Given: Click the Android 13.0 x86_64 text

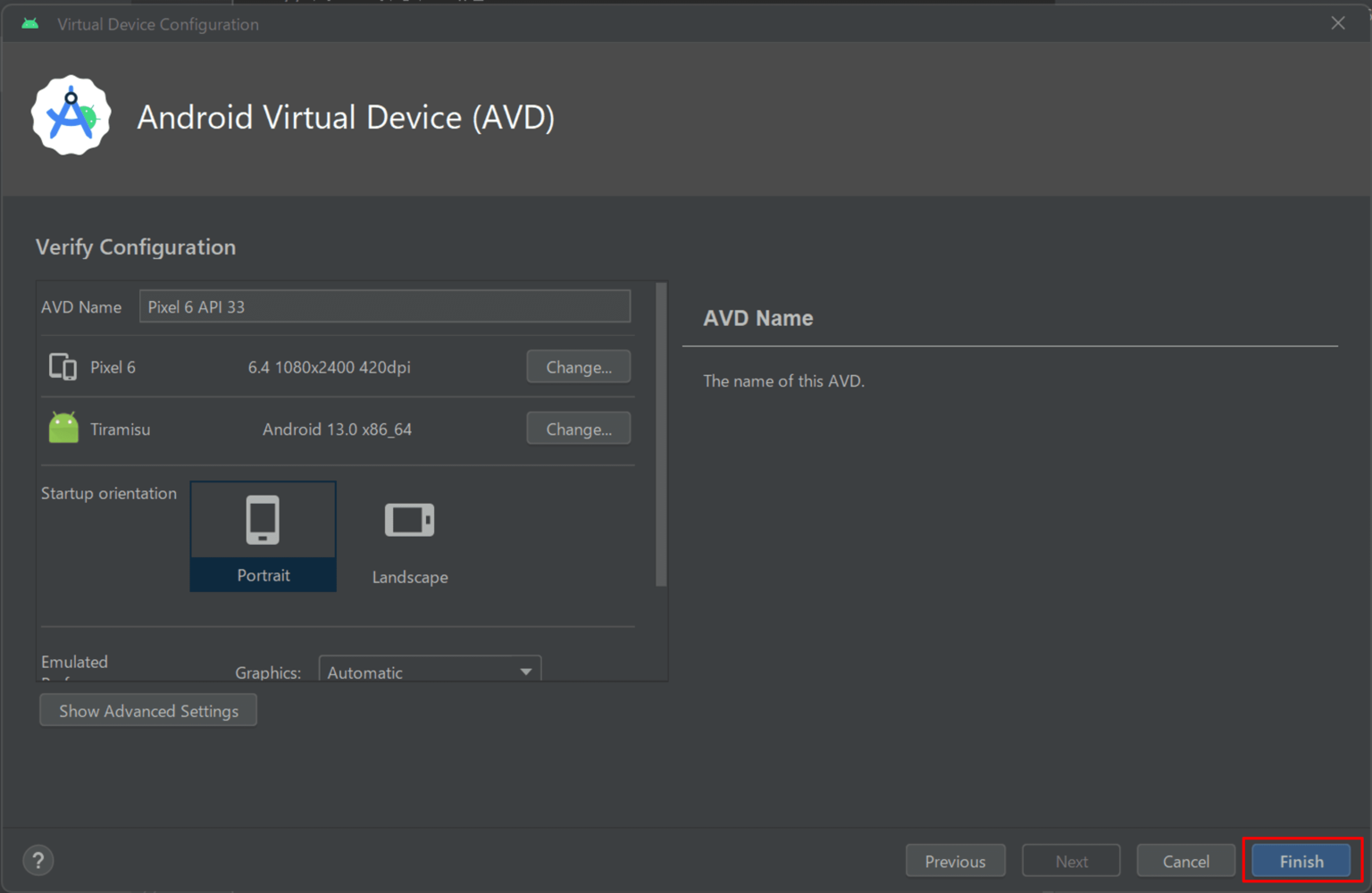Looking at the screenshot, I should pyautogui.click(x=337, y=430).
